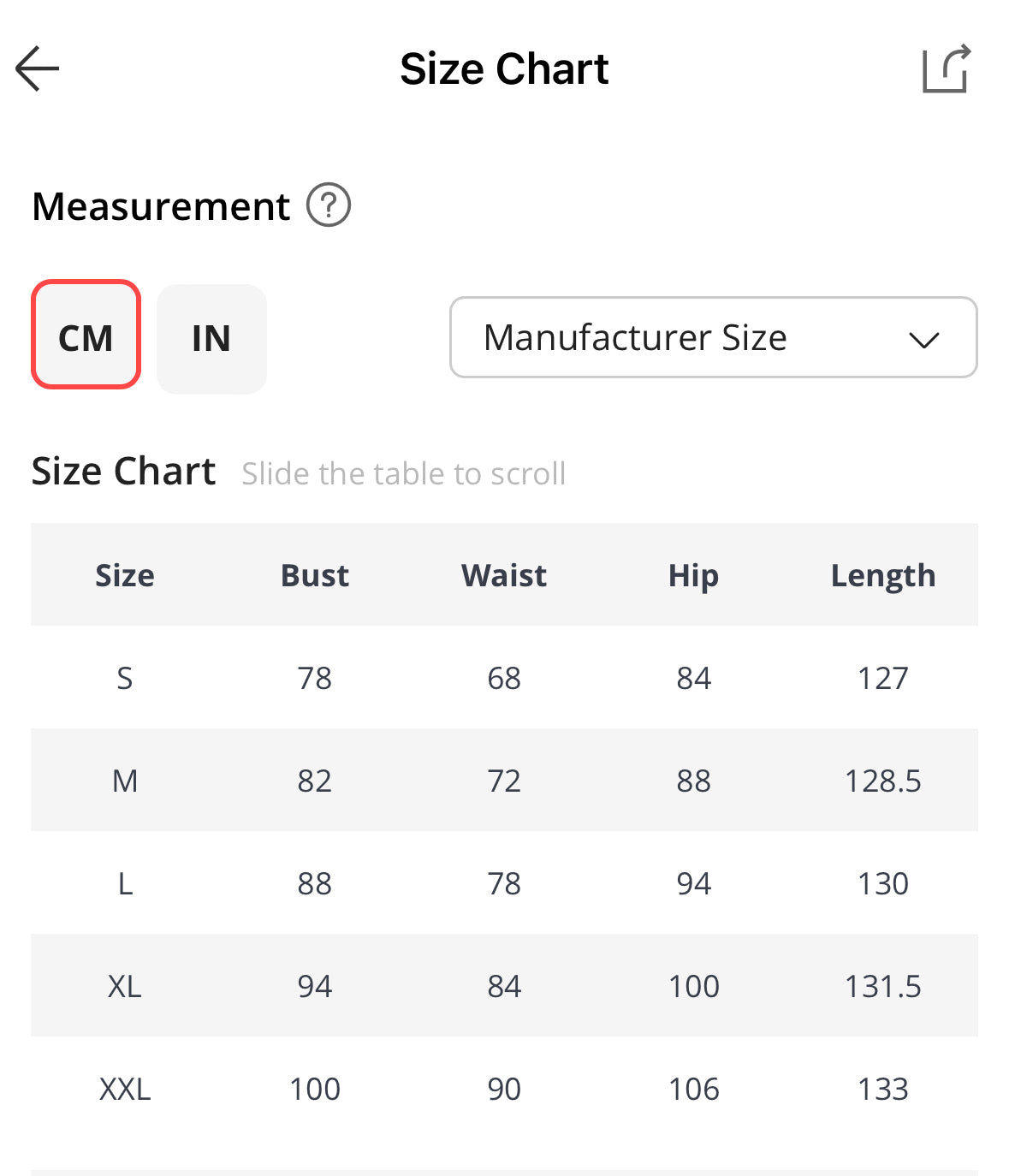
Task: Select the L size row
Action: click(125, 883)
